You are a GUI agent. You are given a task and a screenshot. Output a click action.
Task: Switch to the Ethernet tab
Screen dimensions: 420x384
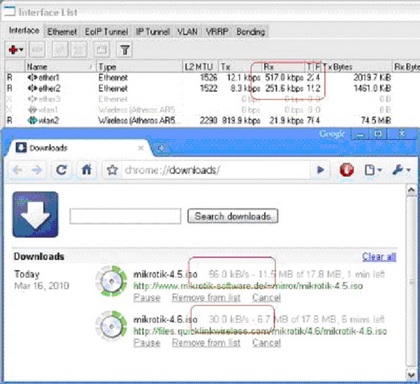(x=62, y=32)
